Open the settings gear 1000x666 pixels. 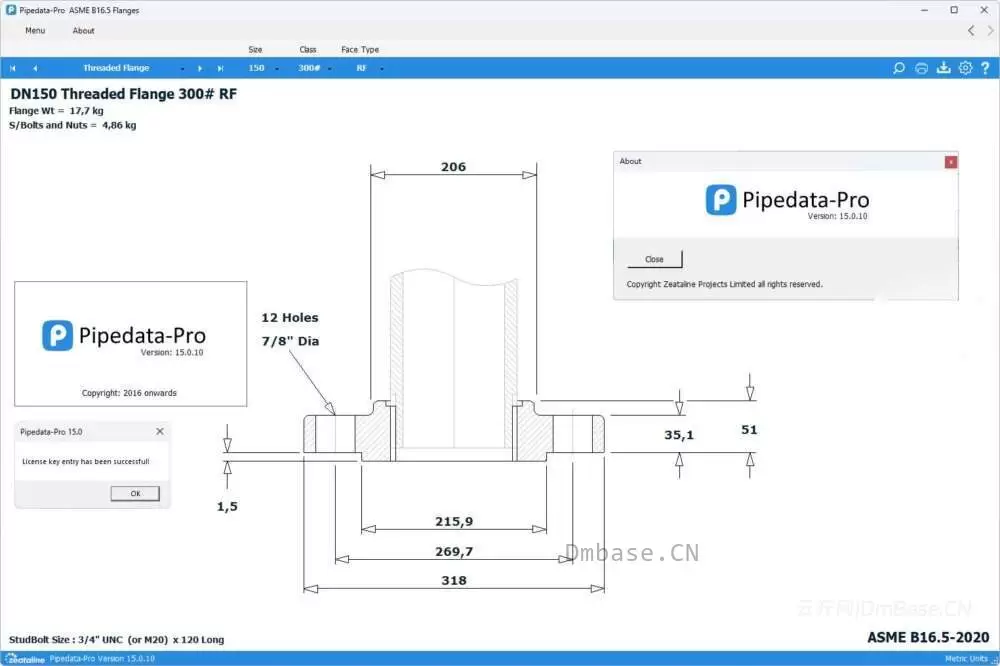pyautogui.click(x=966, y=68)
